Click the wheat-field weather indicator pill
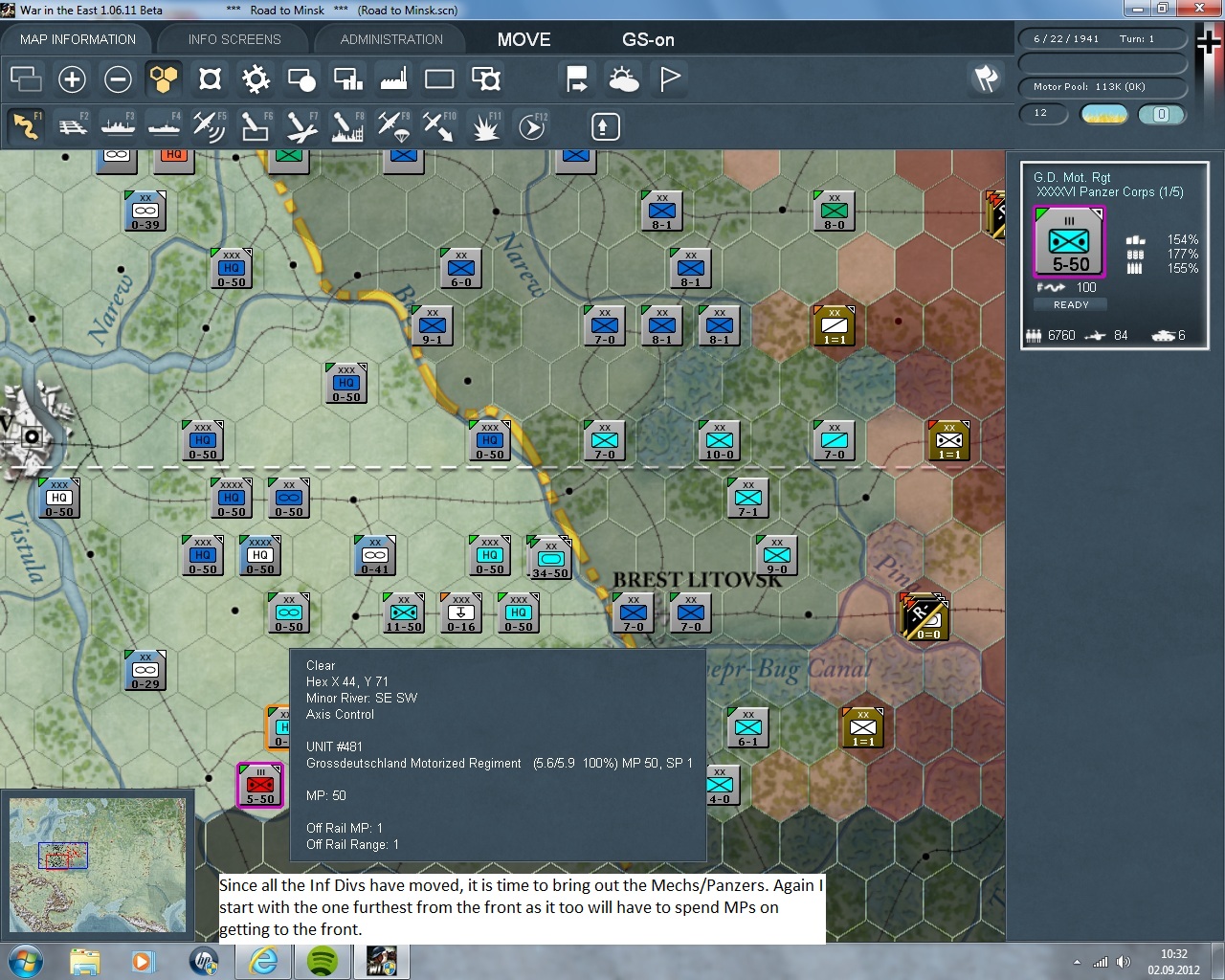This screenshot has height=980, width=1225. point(1103,114)
